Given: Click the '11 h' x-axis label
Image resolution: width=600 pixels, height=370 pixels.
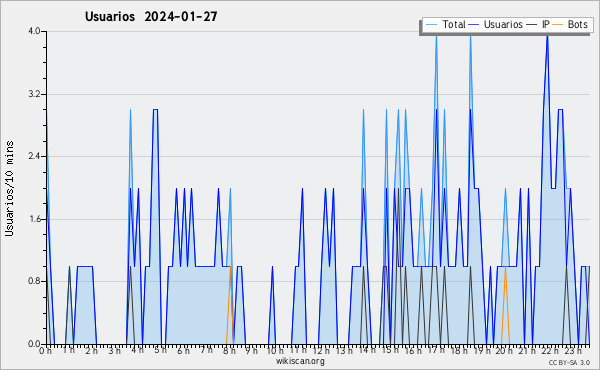Looking at the screenshot, I should click(298, 350).
